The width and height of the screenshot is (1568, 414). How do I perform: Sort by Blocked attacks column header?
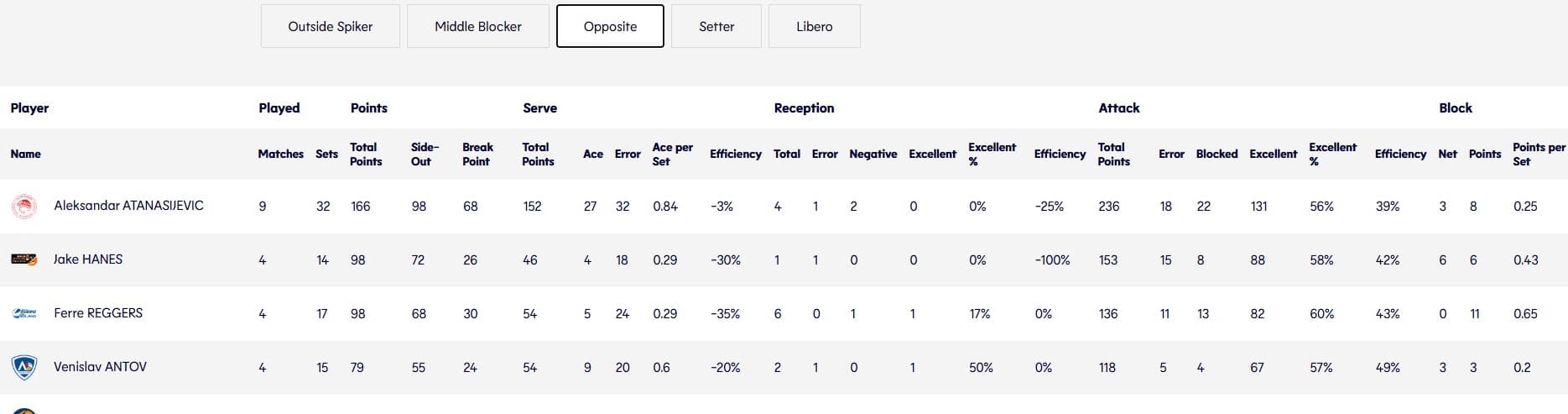[1216, 154]
